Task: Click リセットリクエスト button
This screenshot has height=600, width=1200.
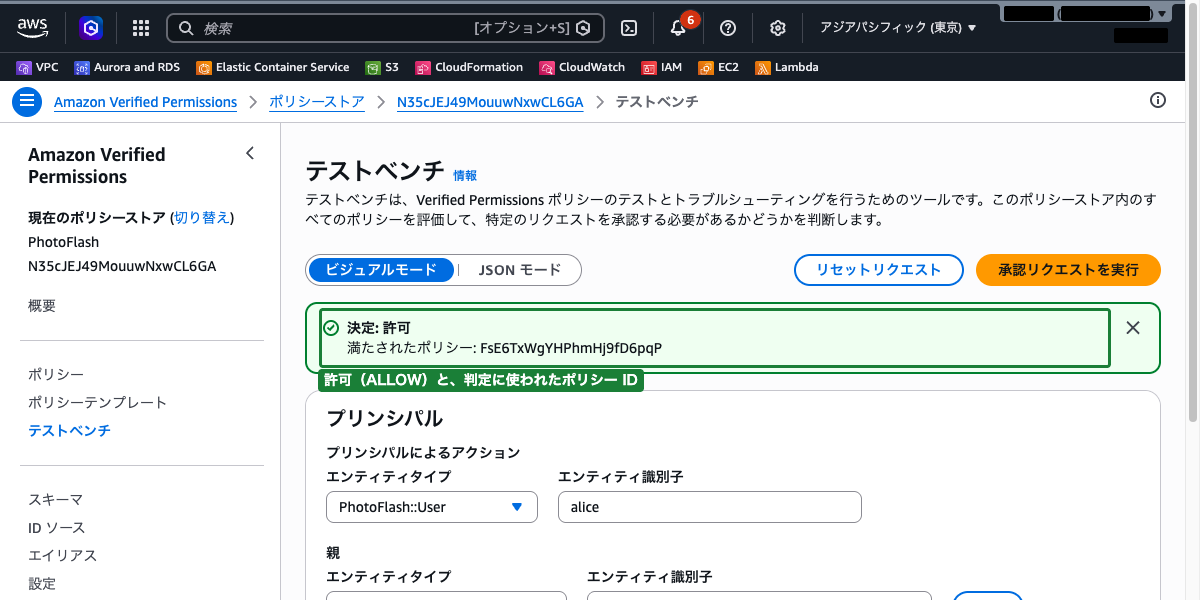Action: pos(879,270)
